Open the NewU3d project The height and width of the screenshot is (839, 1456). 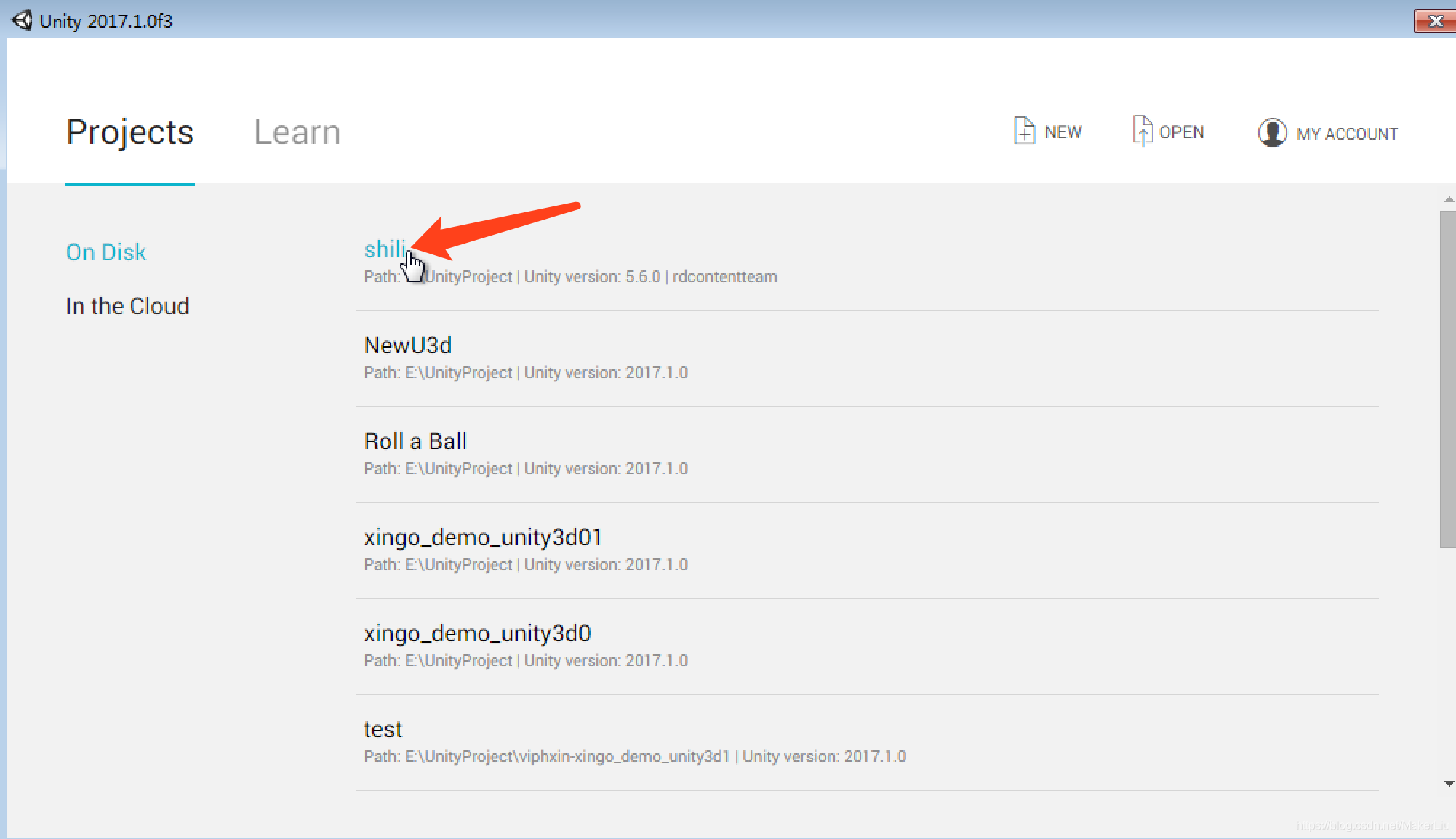tap(408, 345)
